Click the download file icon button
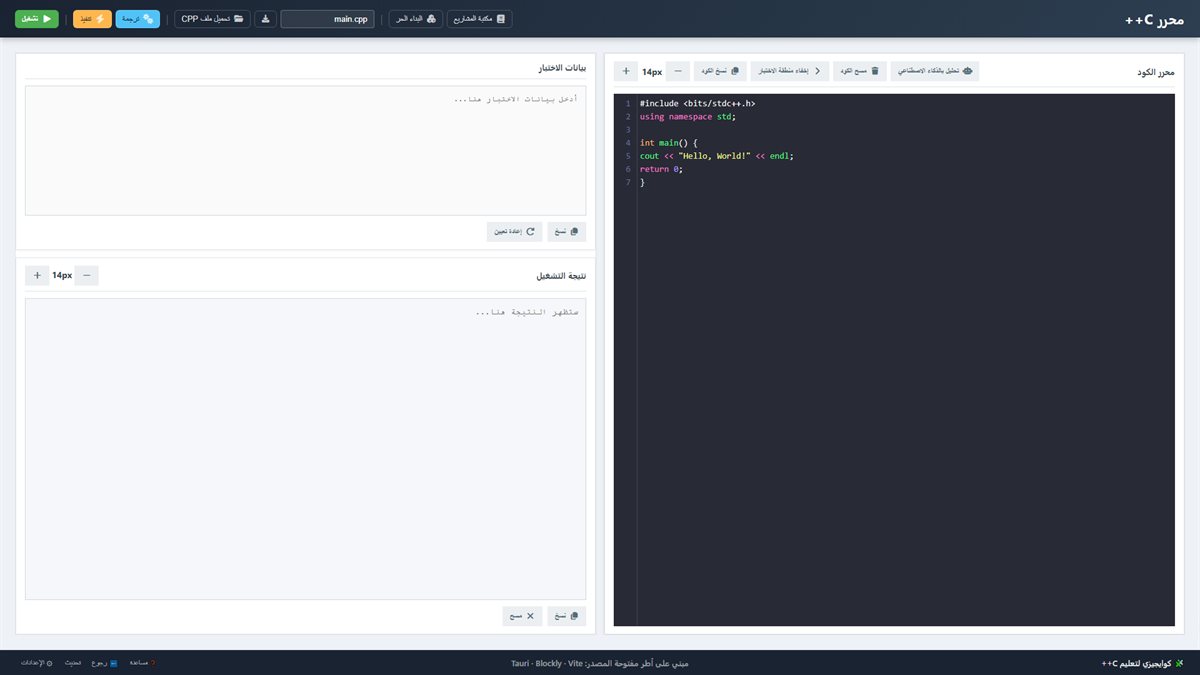This screenshot has height=675, width=1200. 265,18
